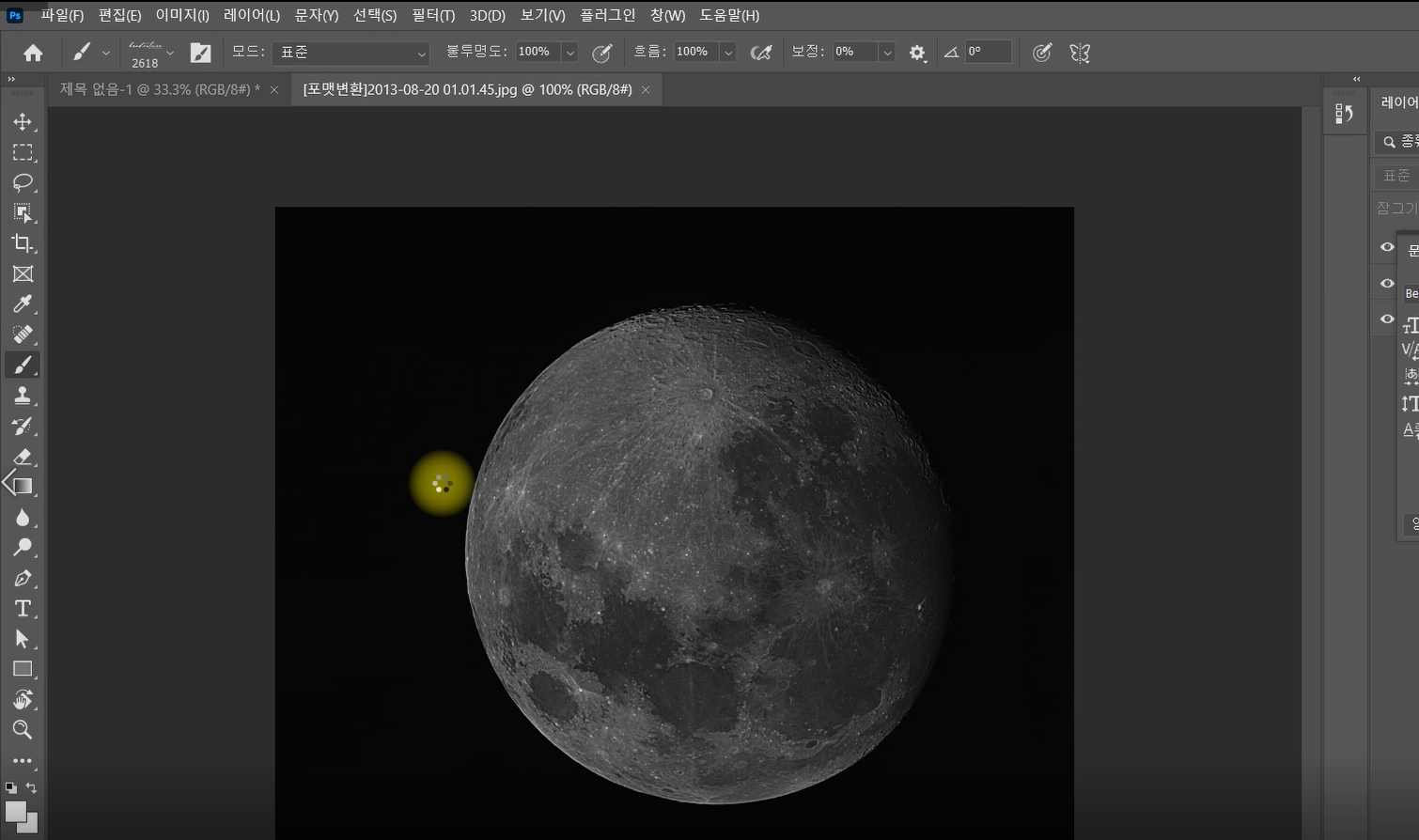The width and height of the screenshot is (1419, 840).
Task: Select the Clone Stamp tool
Action: pos(23,396)
